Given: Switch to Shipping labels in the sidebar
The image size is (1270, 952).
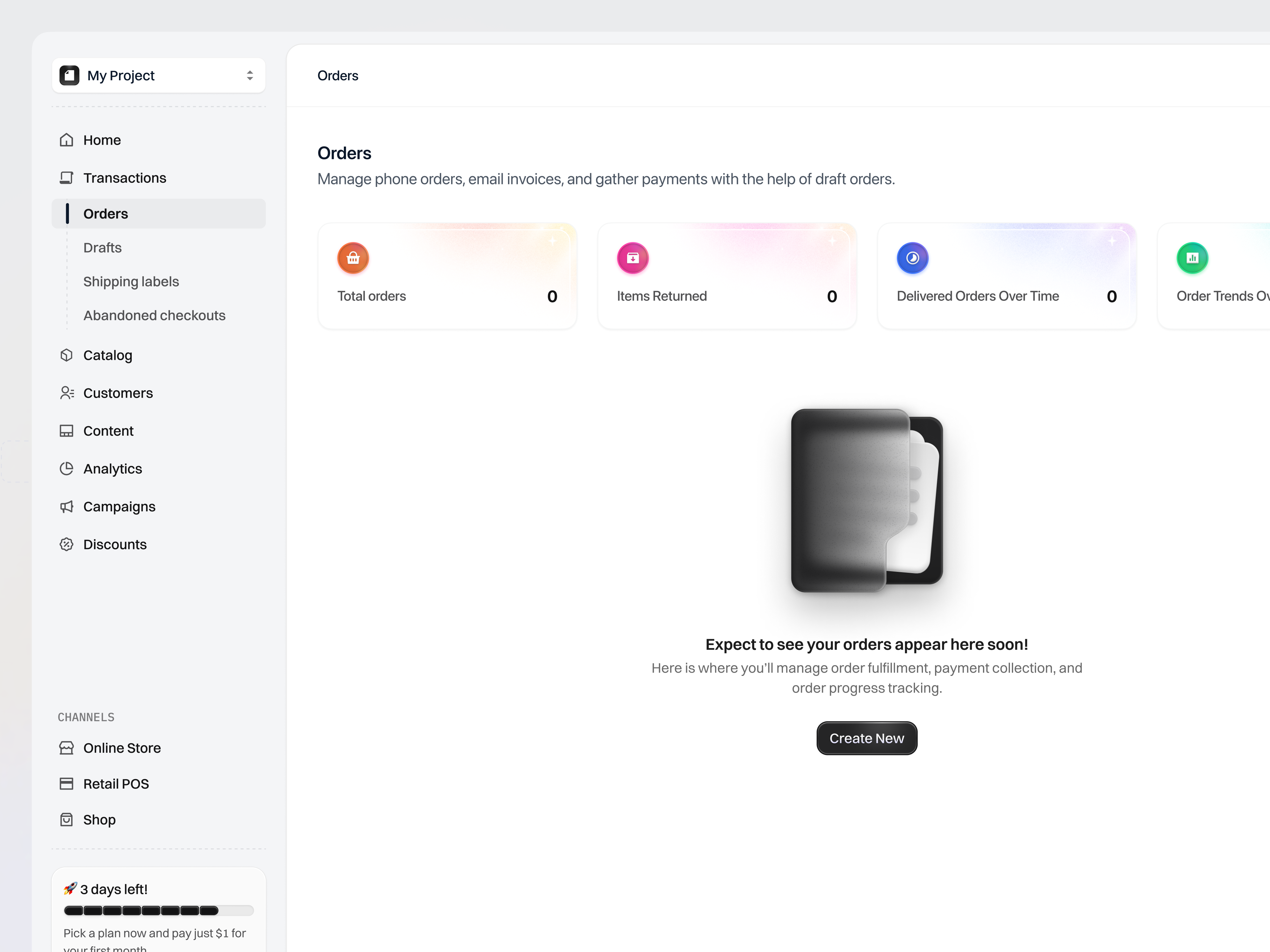Looking at the screenshot, I should 131,281.
